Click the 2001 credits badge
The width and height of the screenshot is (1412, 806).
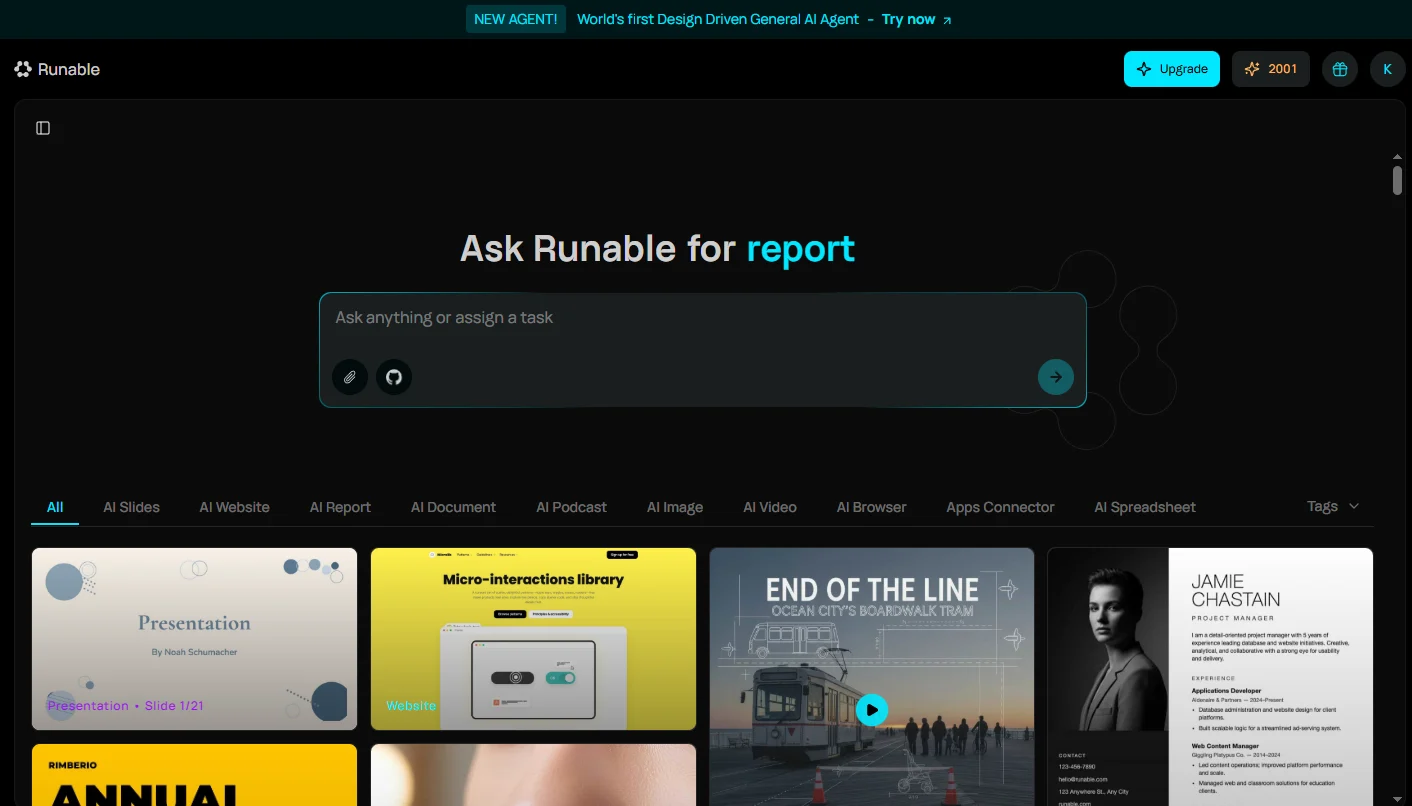(1270, 69)
